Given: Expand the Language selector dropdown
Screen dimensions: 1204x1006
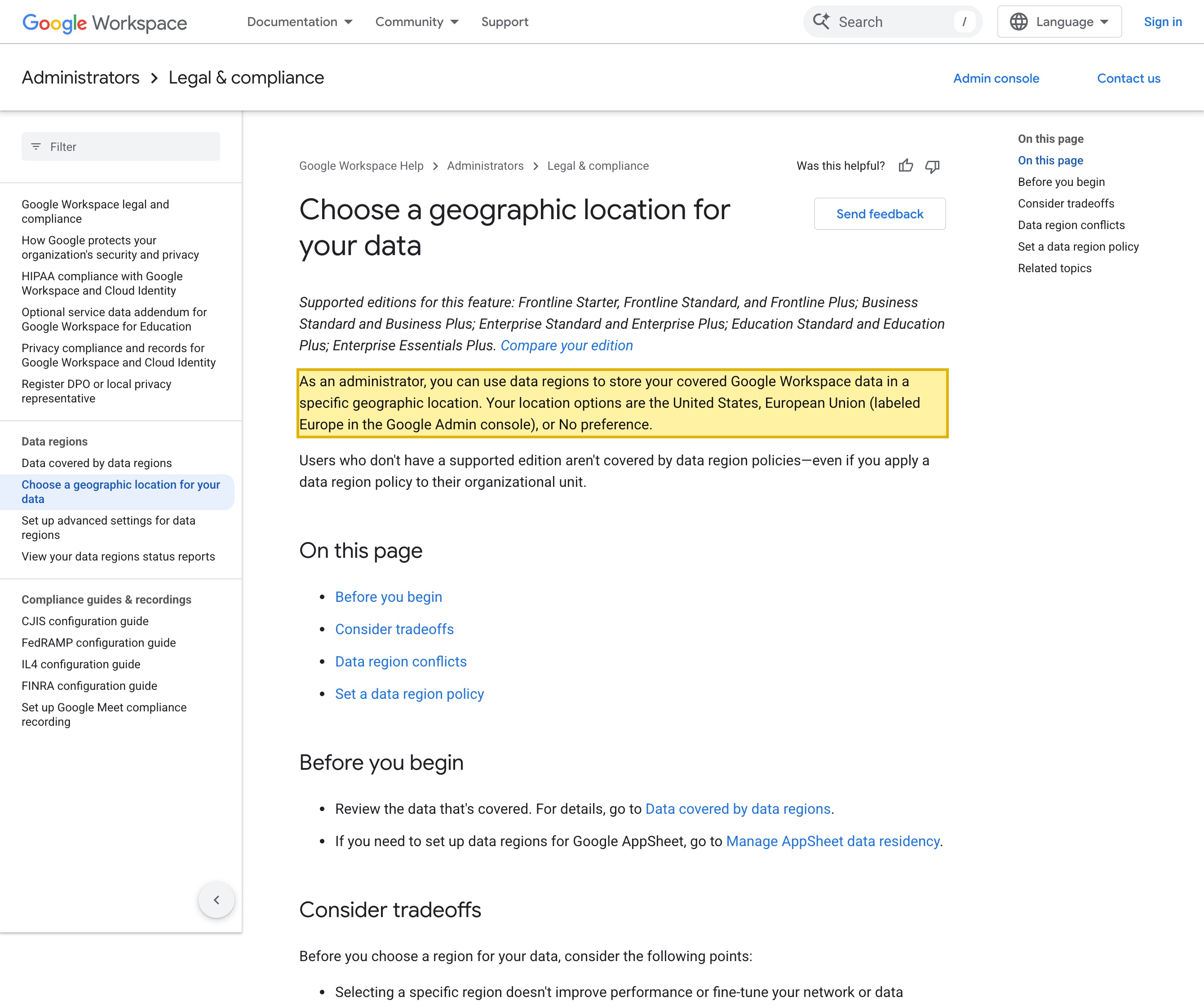Looking at the screenshot, I should tap(1059, 22).
